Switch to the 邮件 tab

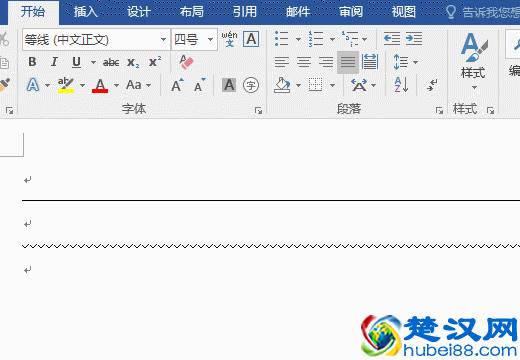click(298, 12)
